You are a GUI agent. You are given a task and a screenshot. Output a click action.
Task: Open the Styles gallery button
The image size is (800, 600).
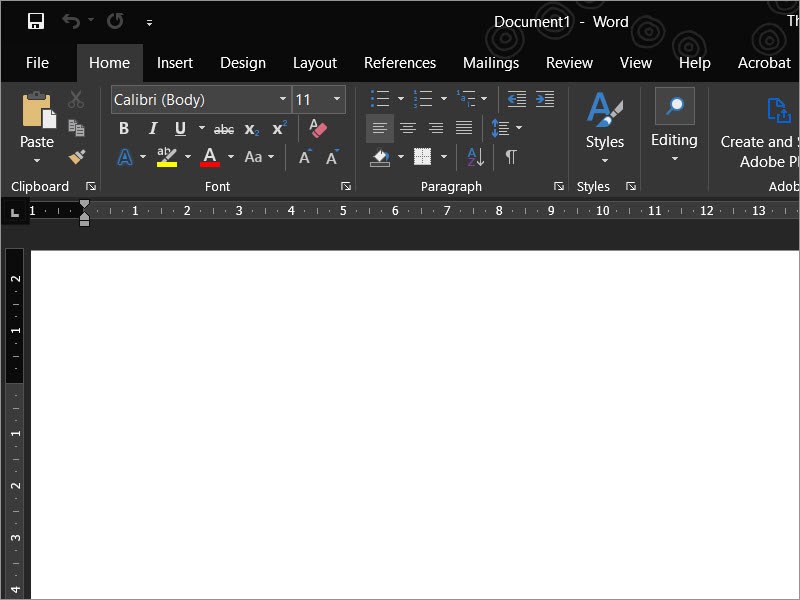tap(605, 128)
